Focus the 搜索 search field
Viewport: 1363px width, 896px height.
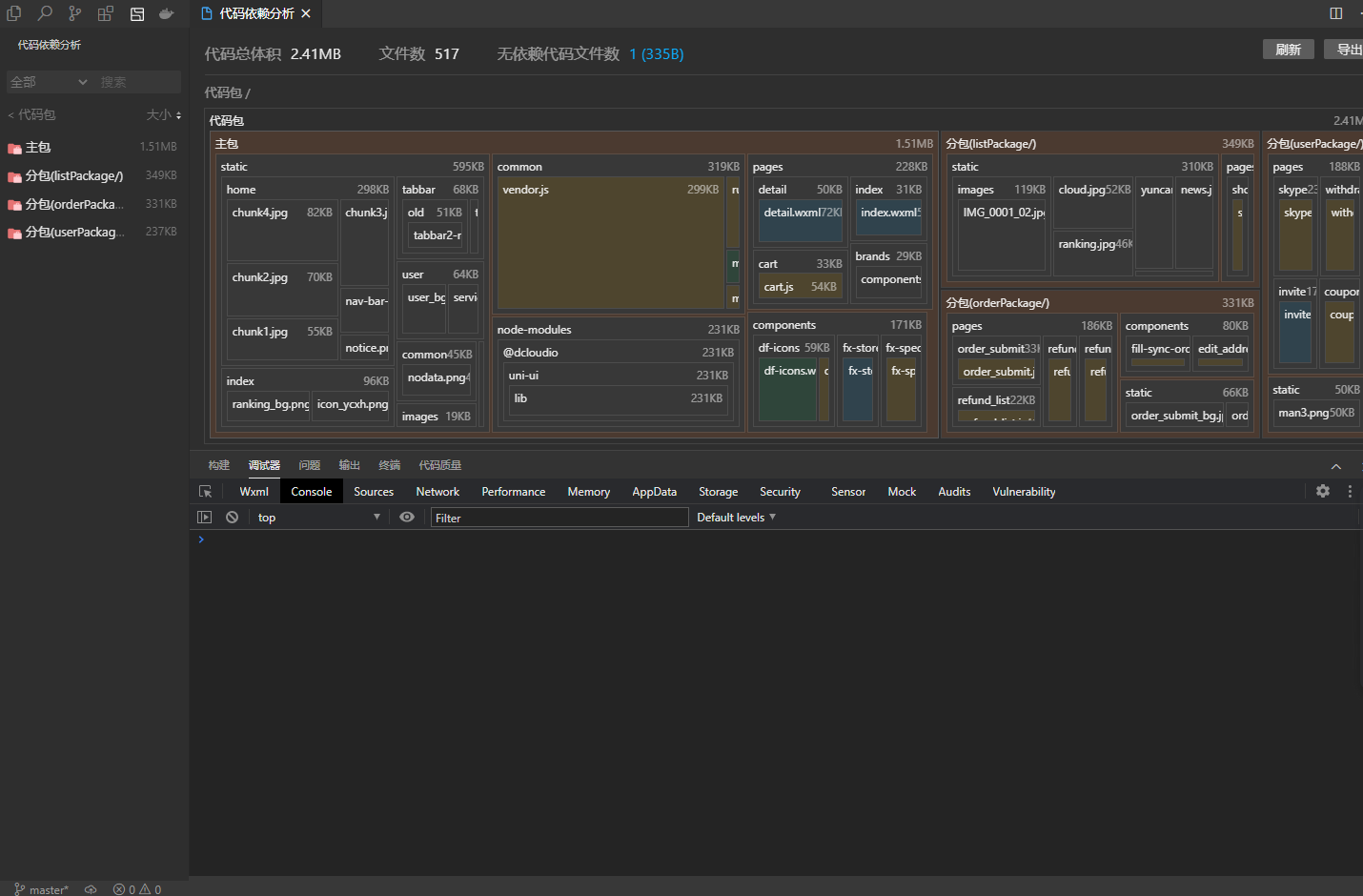138,82
